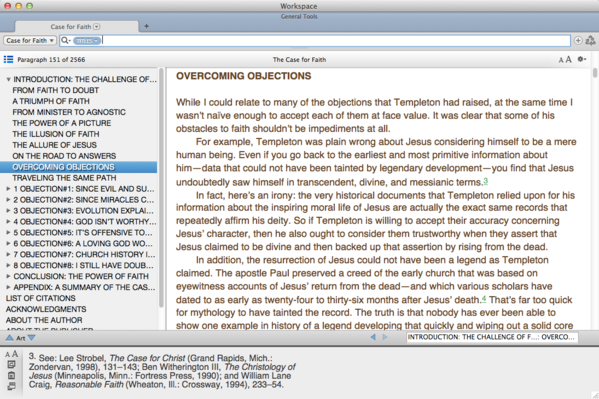Follow footnote 4 link in text

click(x=484, y=298)
